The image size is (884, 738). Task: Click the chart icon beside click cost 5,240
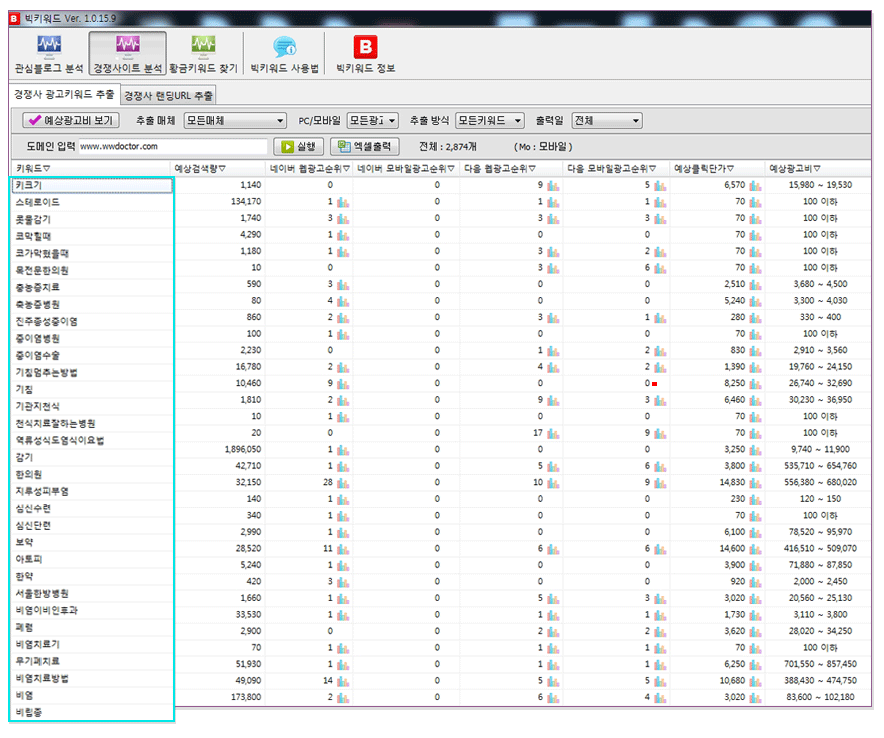point(755,301)
